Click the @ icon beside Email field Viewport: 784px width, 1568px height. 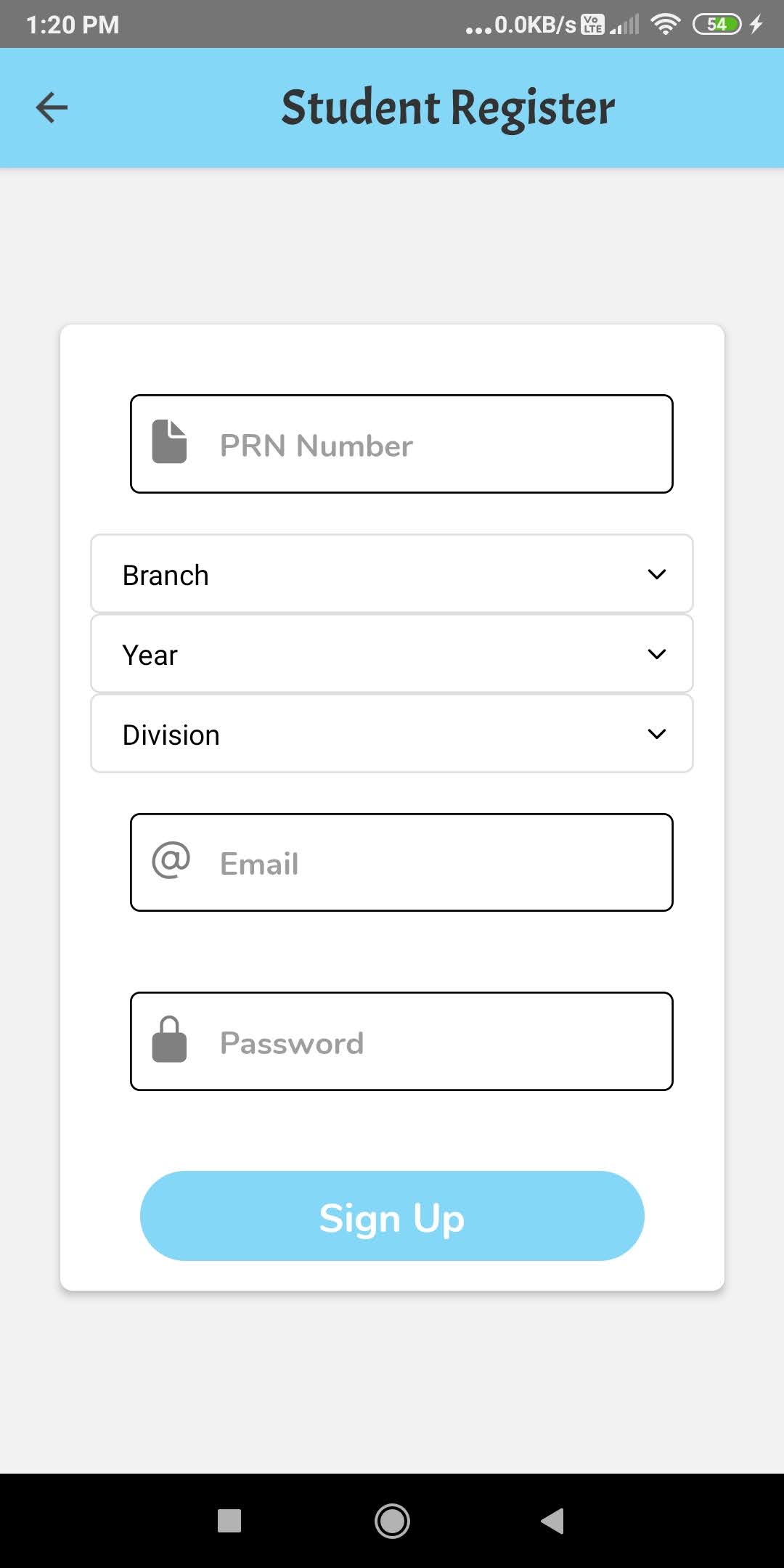coord(169,862)
